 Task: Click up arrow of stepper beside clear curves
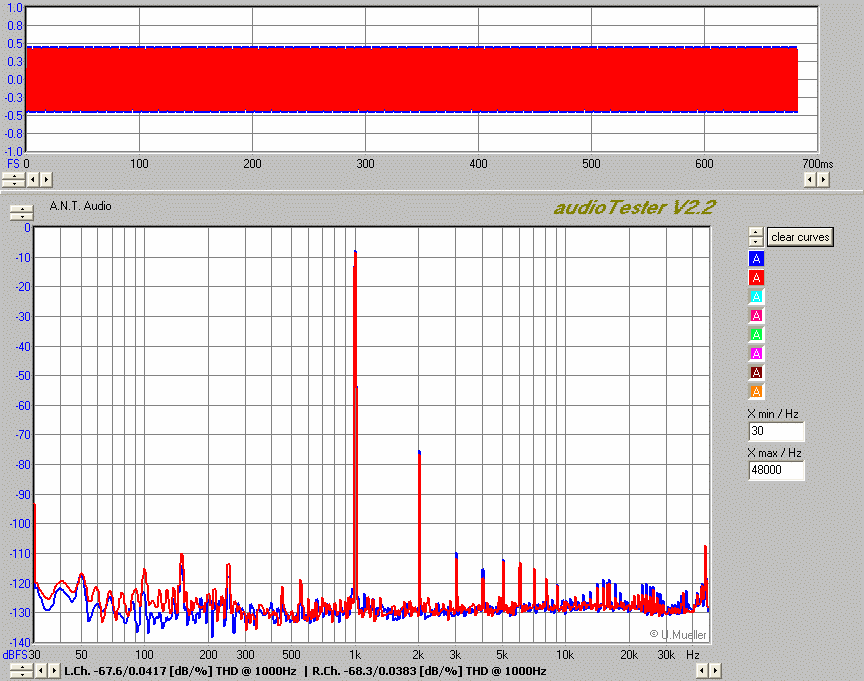pyautogui.click(x=756, y=233)
